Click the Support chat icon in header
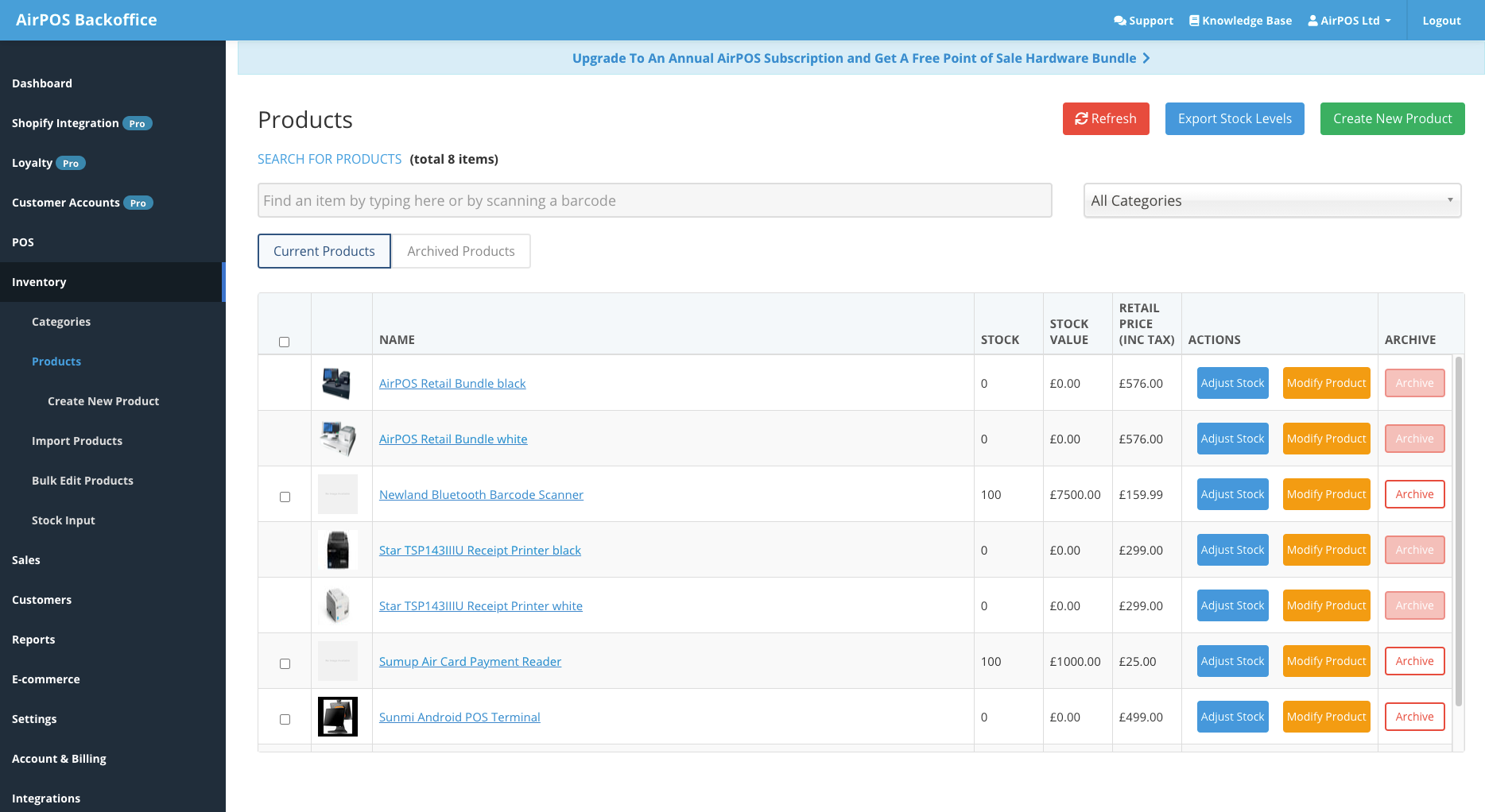Screen dimensions: 1485x812 (1119, 21)
